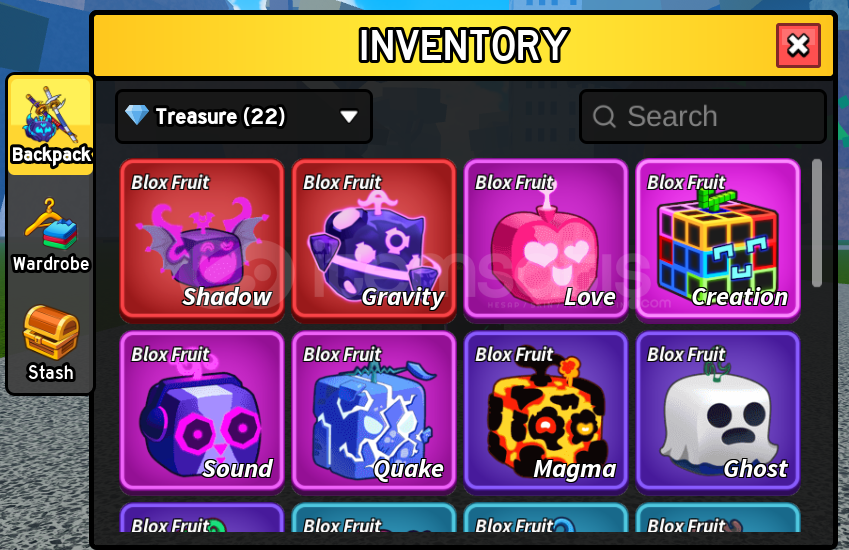
Task: Click the dropdown arrow beside Treasure
Action: [349, 116]
